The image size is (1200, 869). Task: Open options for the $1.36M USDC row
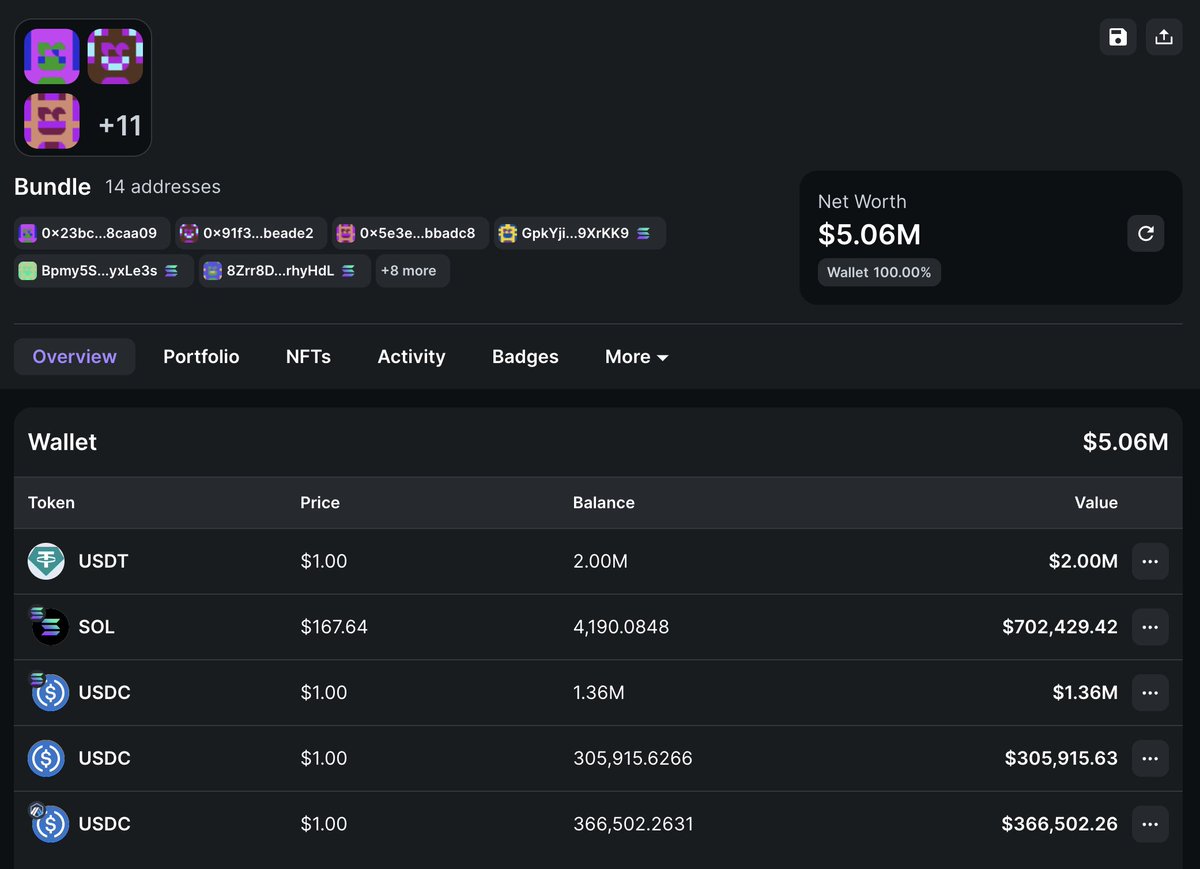pyautogui.click(x=1150, y=693)
